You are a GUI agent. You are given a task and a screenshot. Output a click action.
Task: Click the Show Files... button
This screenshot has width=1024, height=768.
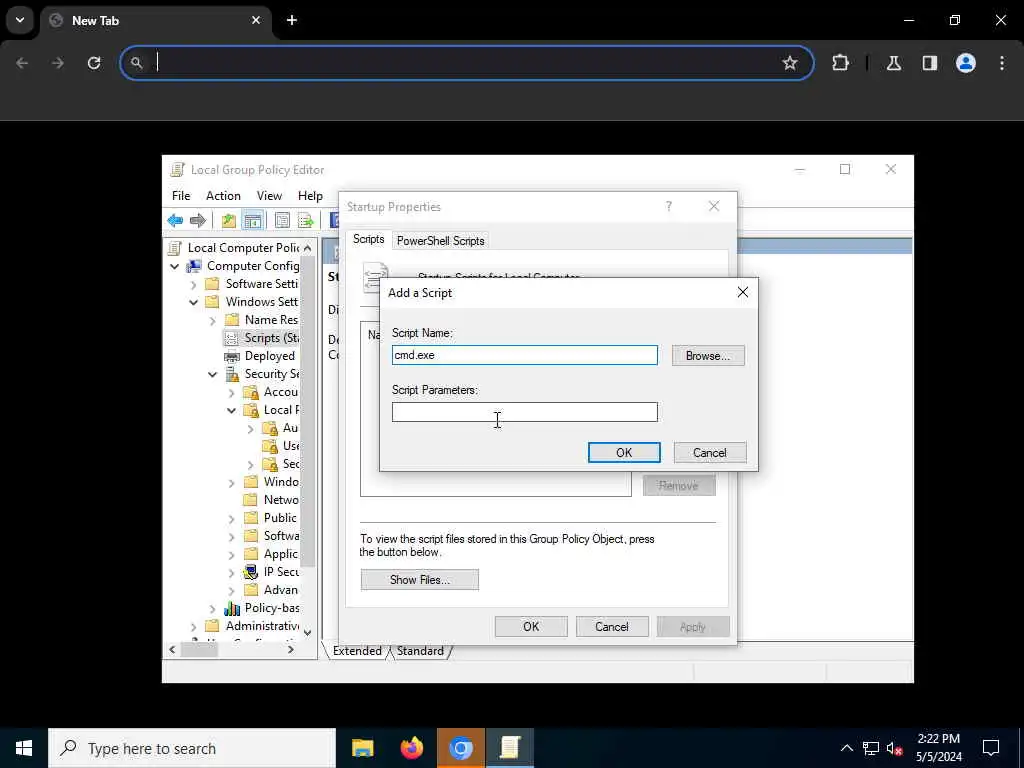pyautogui.click(x=419, y=579)
